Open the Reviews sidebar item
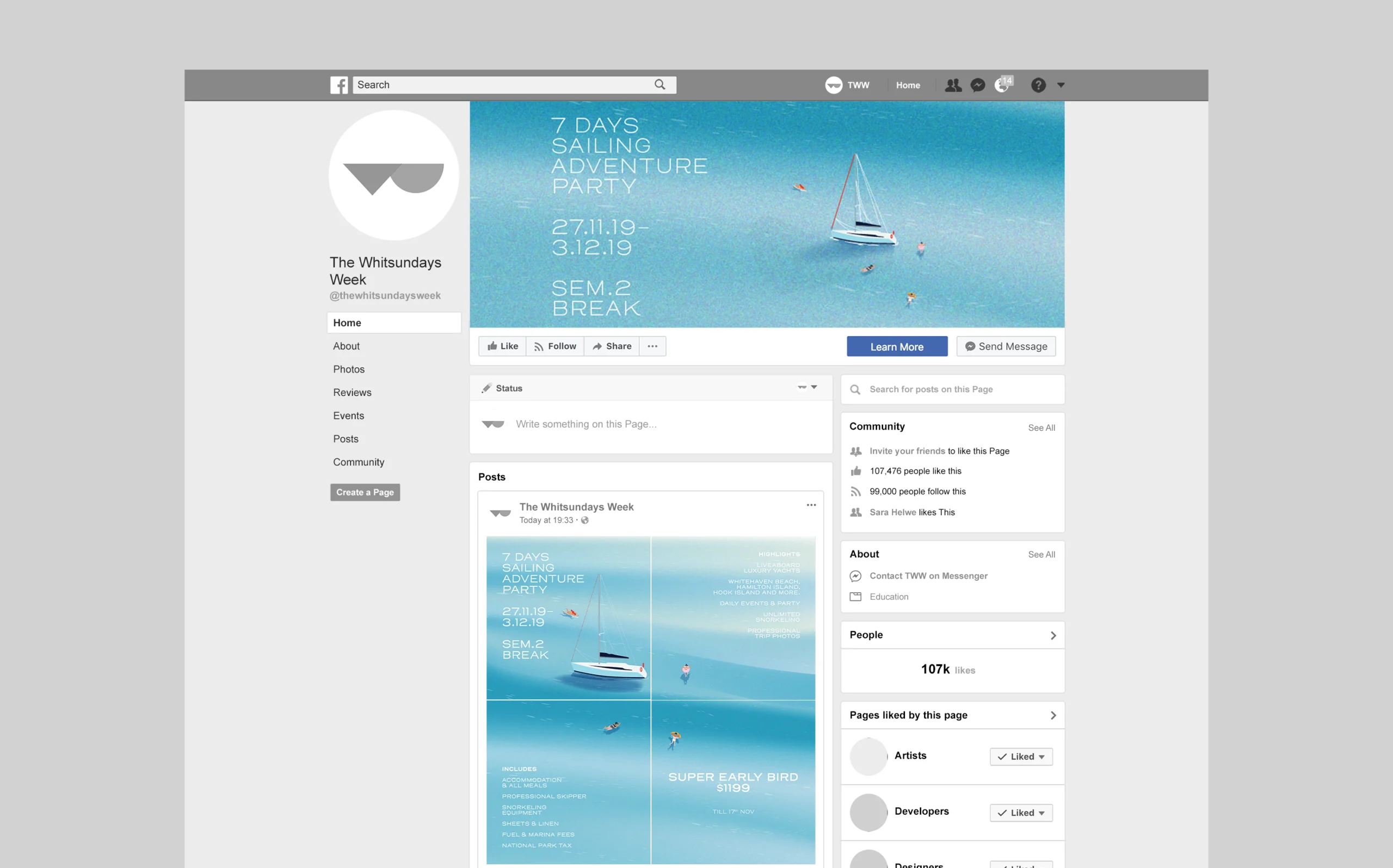The width and height of the screenshot is (1393, 868). tap(352, 393)
